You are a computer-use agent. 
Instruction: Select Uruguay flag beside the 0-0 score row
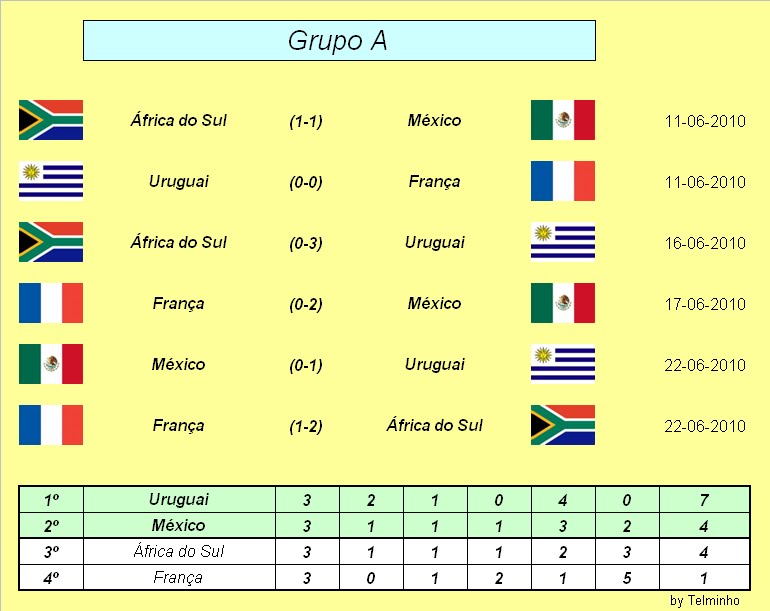click(x=51, y=181)
